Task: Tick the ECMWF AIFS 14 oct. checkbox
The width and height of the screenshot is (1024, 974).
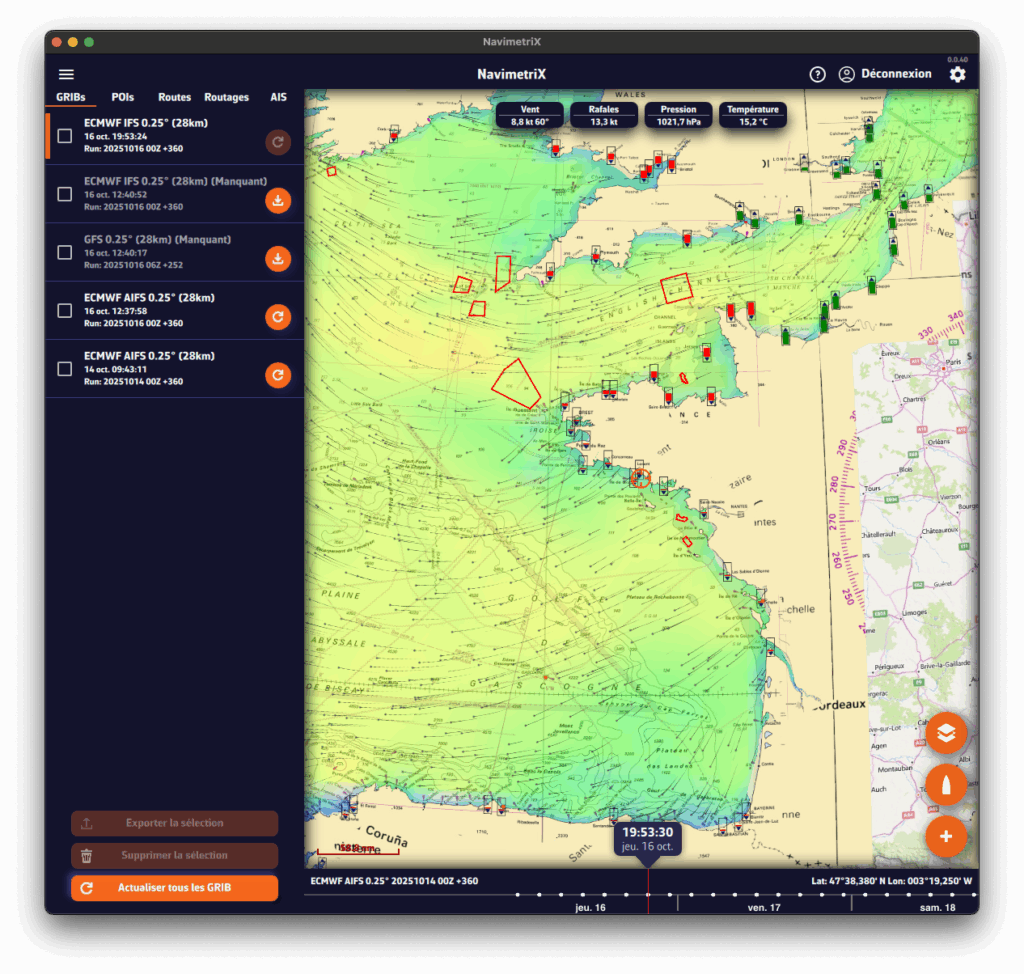Action: coord(65,369)
